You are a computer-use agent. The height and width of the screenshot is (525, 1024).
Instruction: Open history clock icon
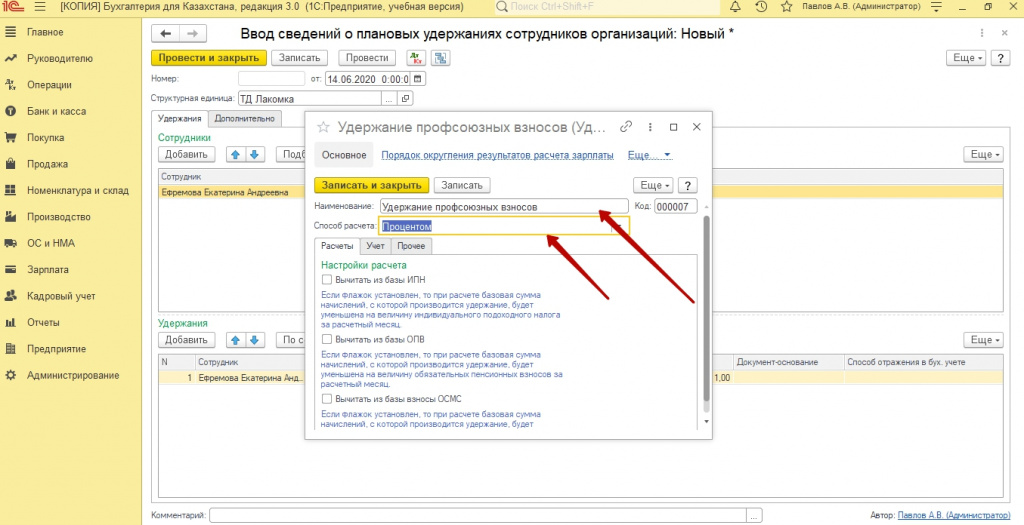[761, 7]
